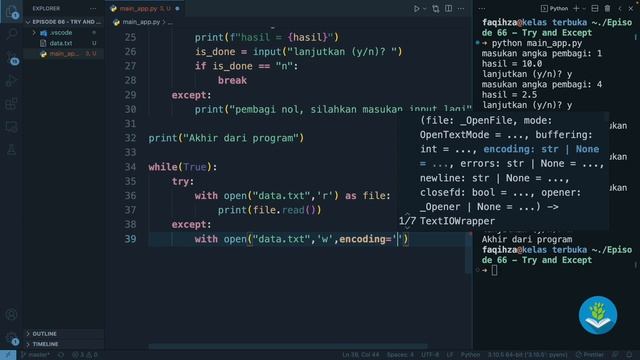Go to previous signature in the 1/7 hint
Screen dimensions: 640x360
[x=407, y=214]
